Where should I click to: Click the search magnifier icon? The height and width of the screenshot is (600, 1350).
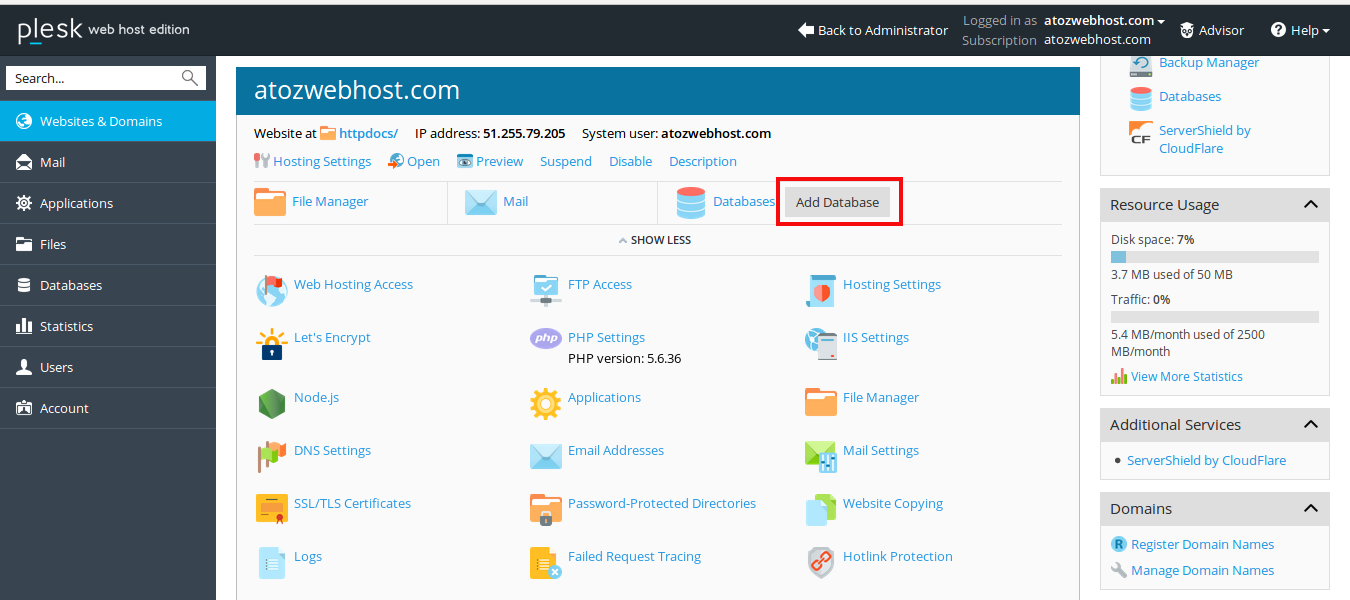point(189,78)
